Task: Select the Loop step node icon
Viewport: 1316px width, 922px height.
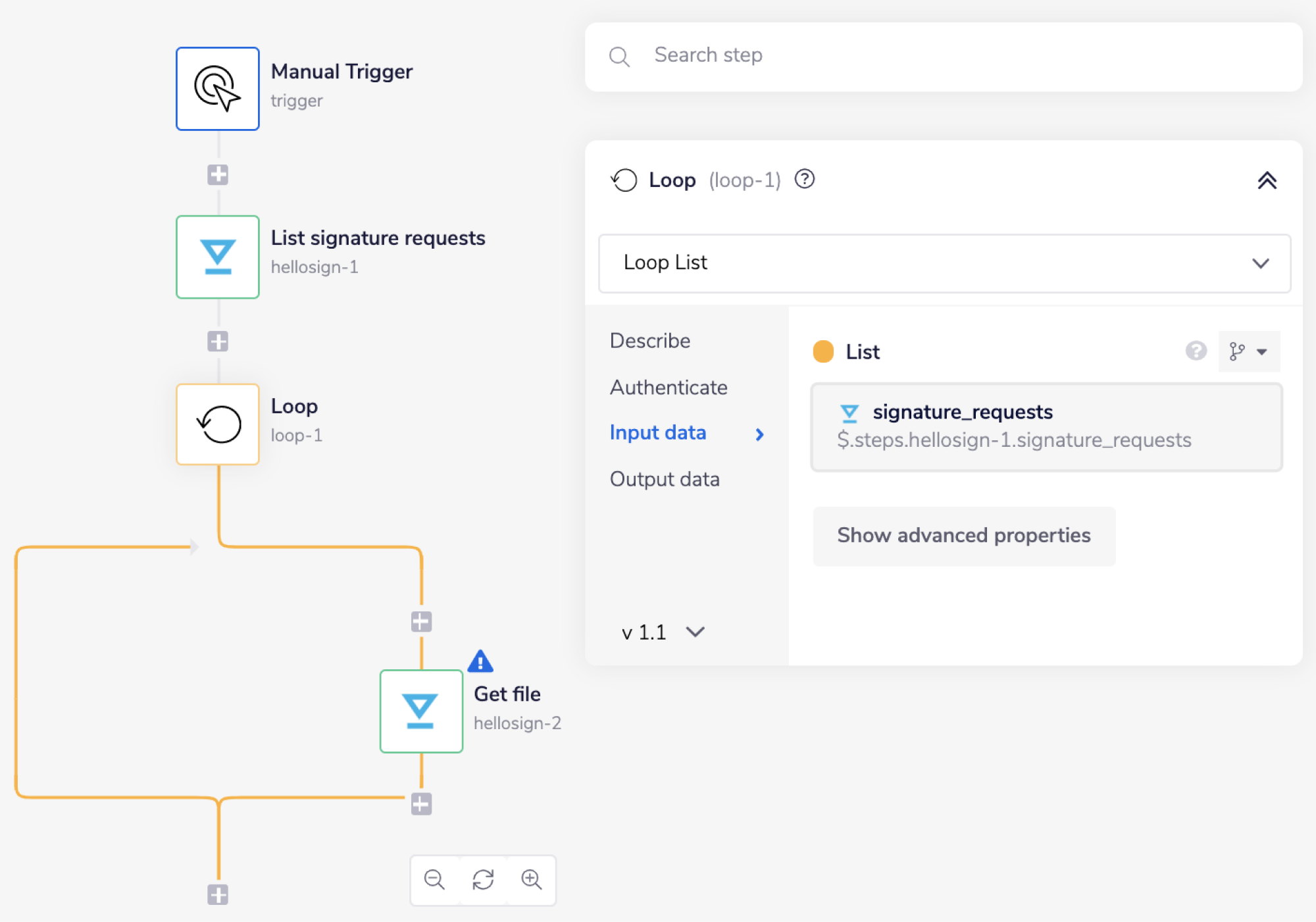Action: 218,424
